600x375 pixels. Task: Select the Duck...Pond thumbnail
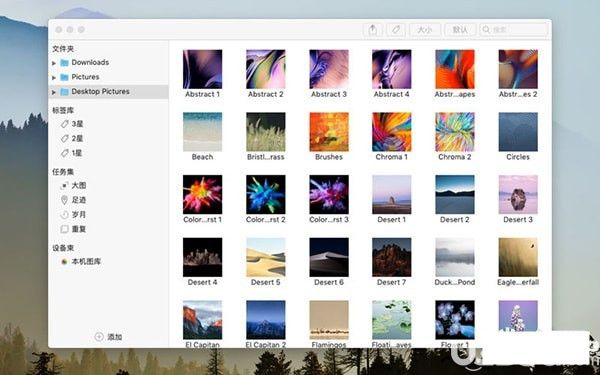pos(455,258)
